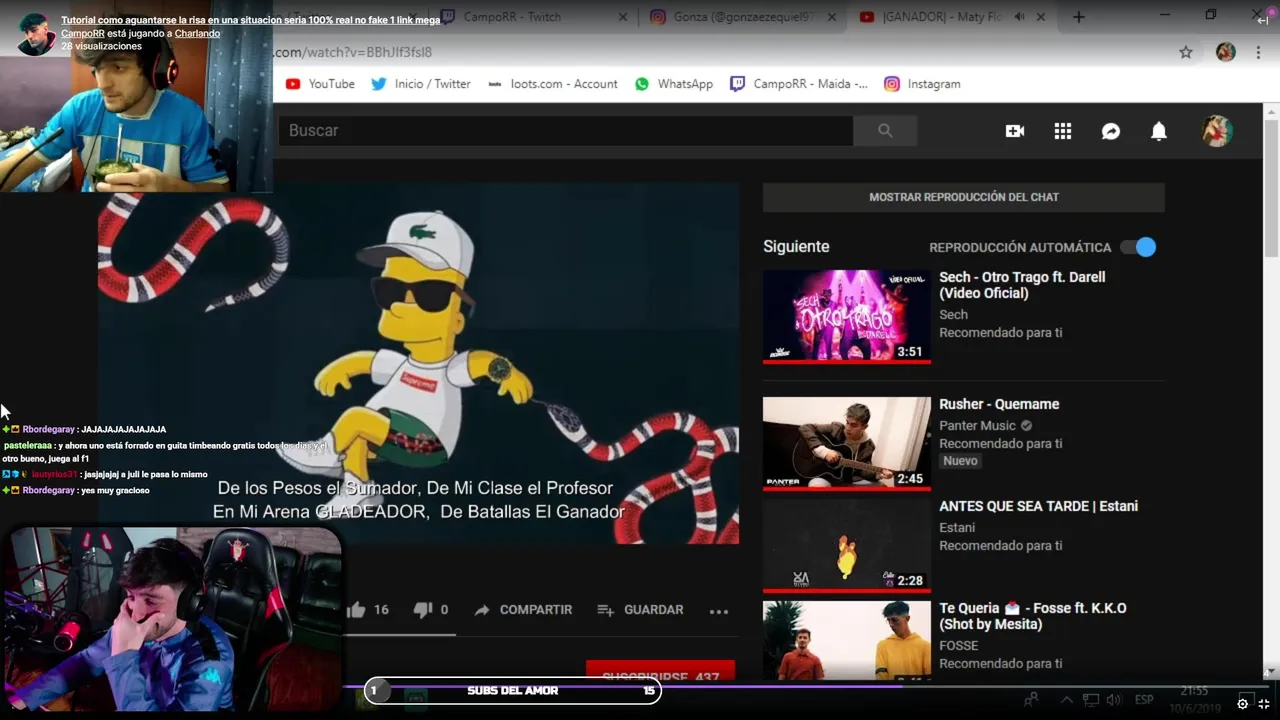Open the loots.com - Account bookmark
1280x720 pixels.
(x=552, y=84)
